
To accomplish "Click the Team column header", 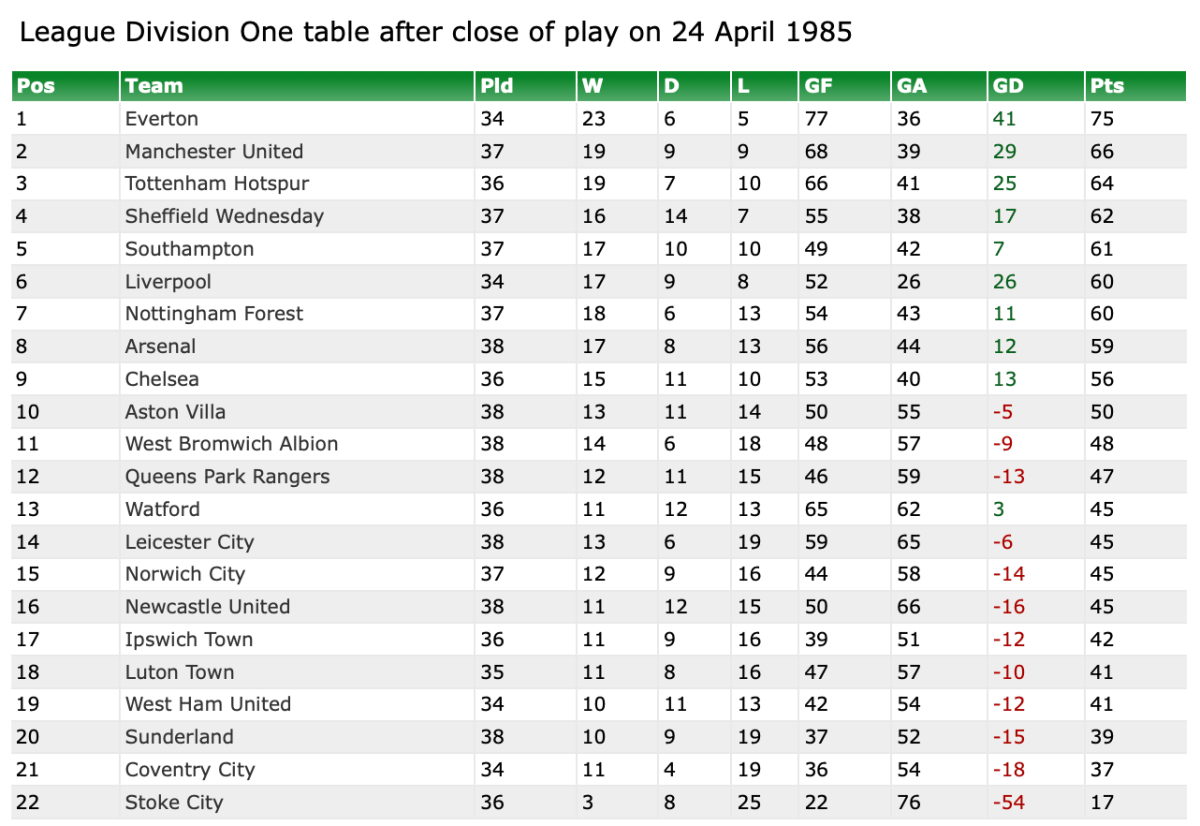I will tap(154, 86).
